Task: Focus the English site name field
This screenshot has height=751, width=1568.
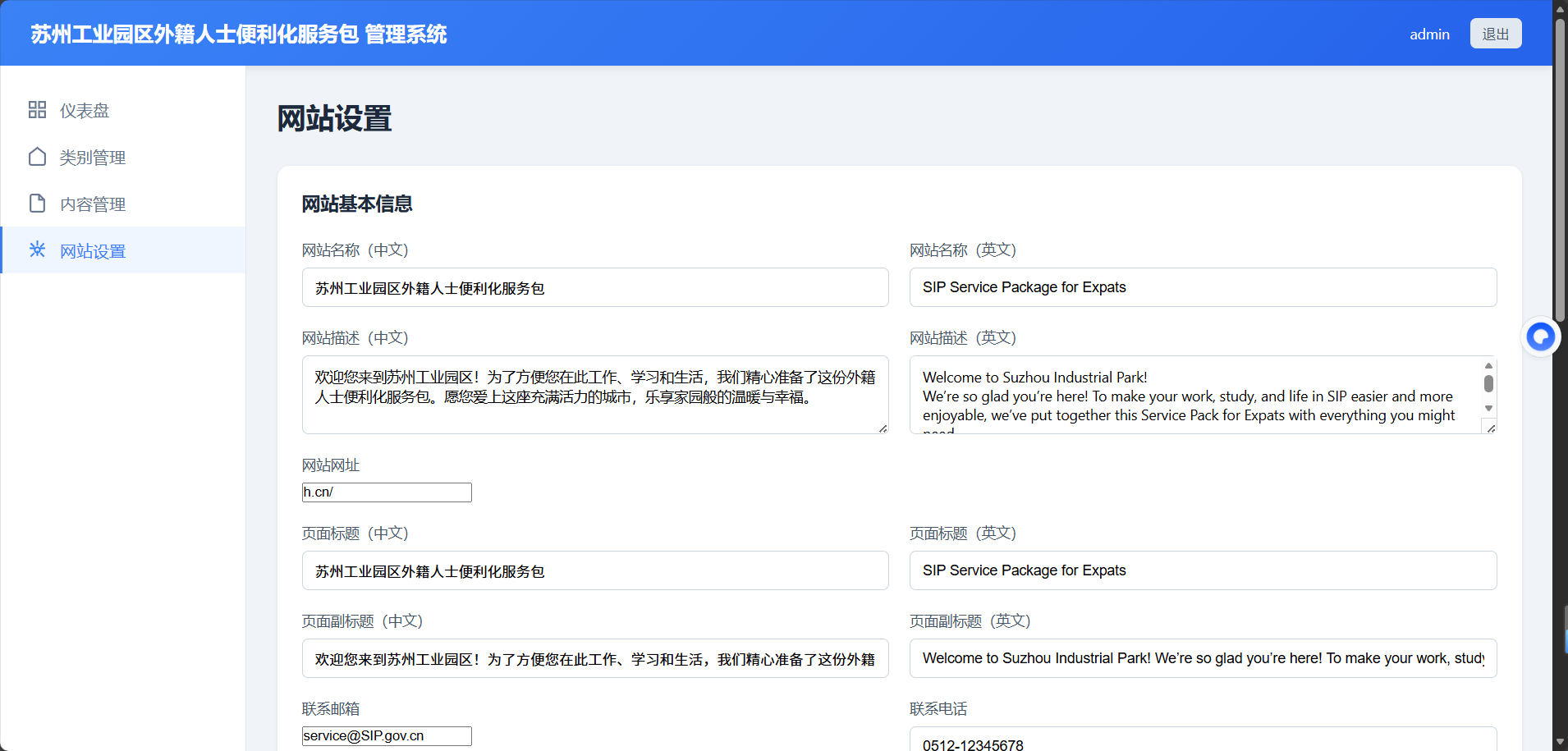Action: 1203,288
